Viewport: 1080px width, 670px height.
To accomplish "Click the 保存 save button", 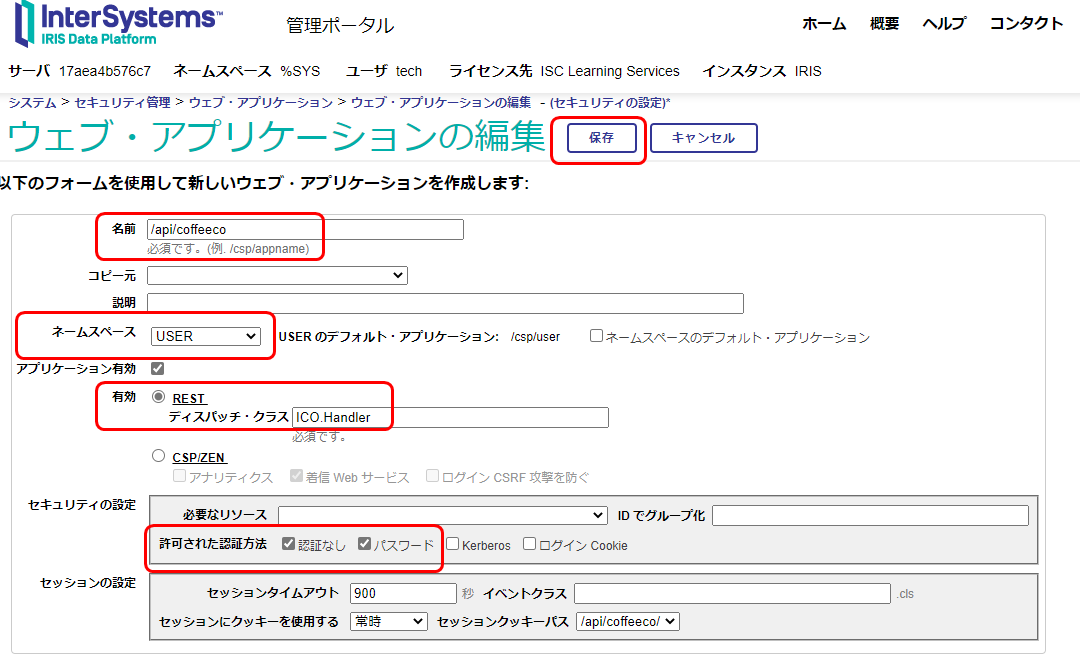I will click(x=601, y=138).
